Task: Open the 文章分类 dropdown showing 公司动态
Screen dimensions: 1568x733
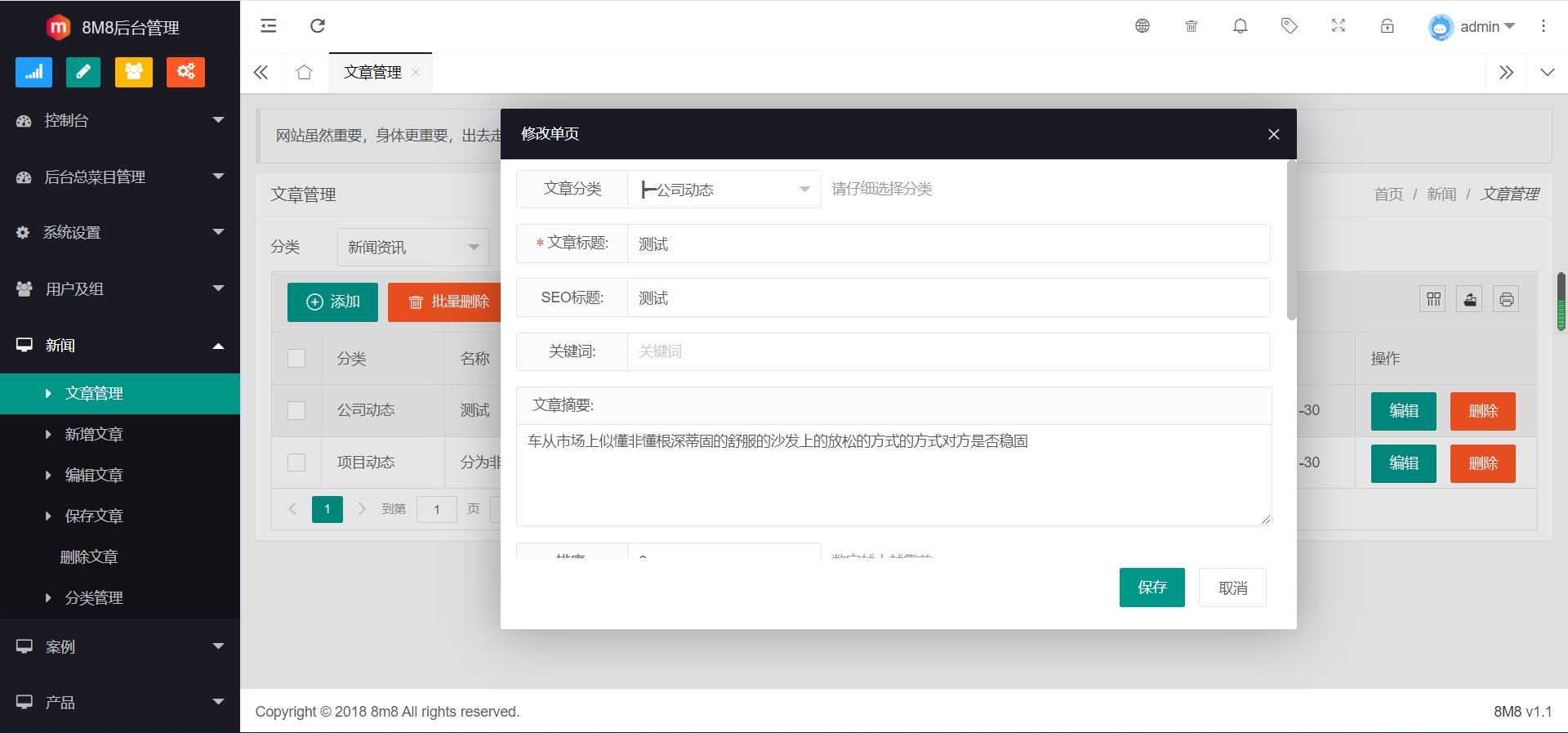Action: click(724, 190)
